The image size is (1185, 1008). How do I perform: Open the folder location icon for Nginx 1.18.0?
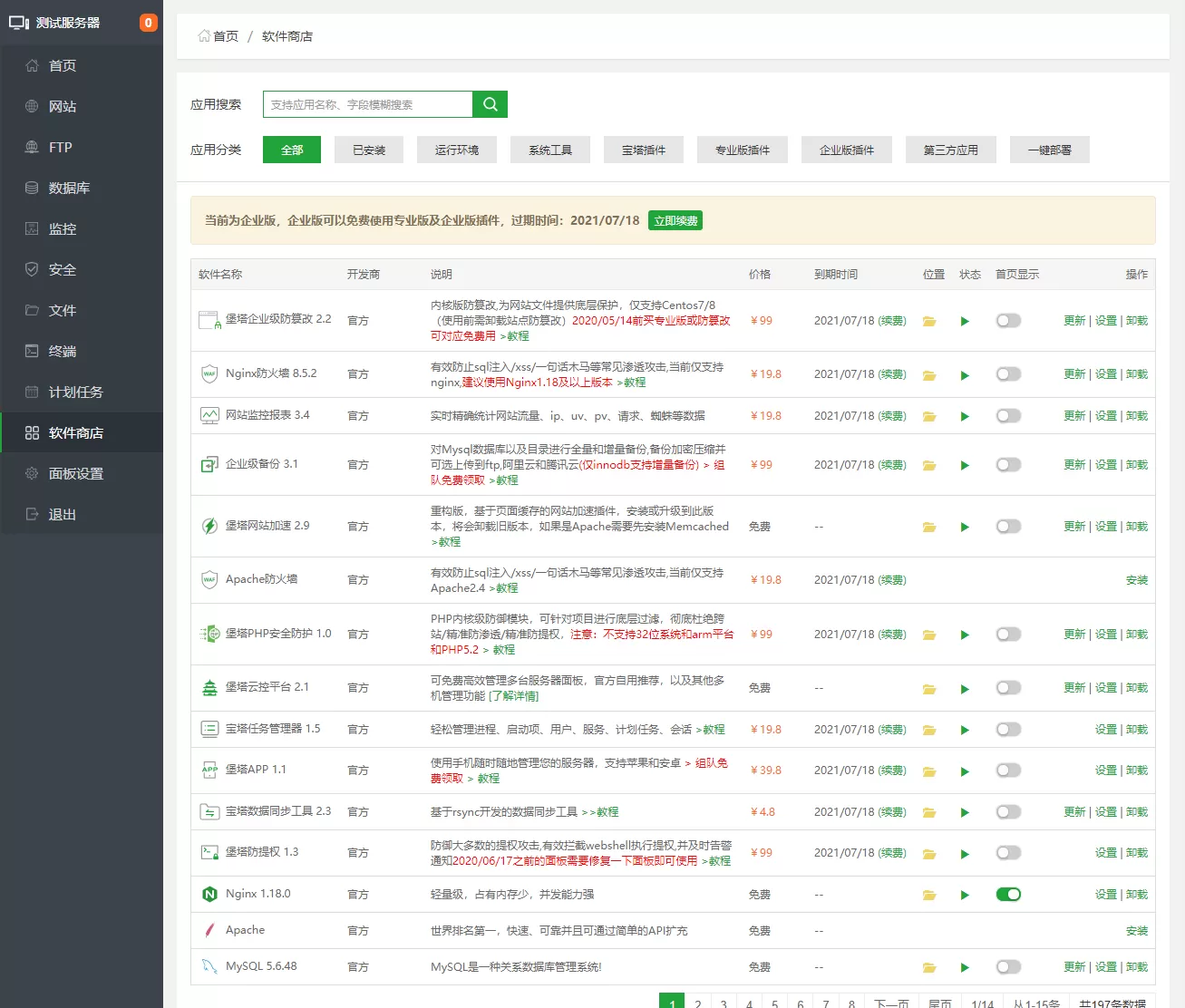929,894
